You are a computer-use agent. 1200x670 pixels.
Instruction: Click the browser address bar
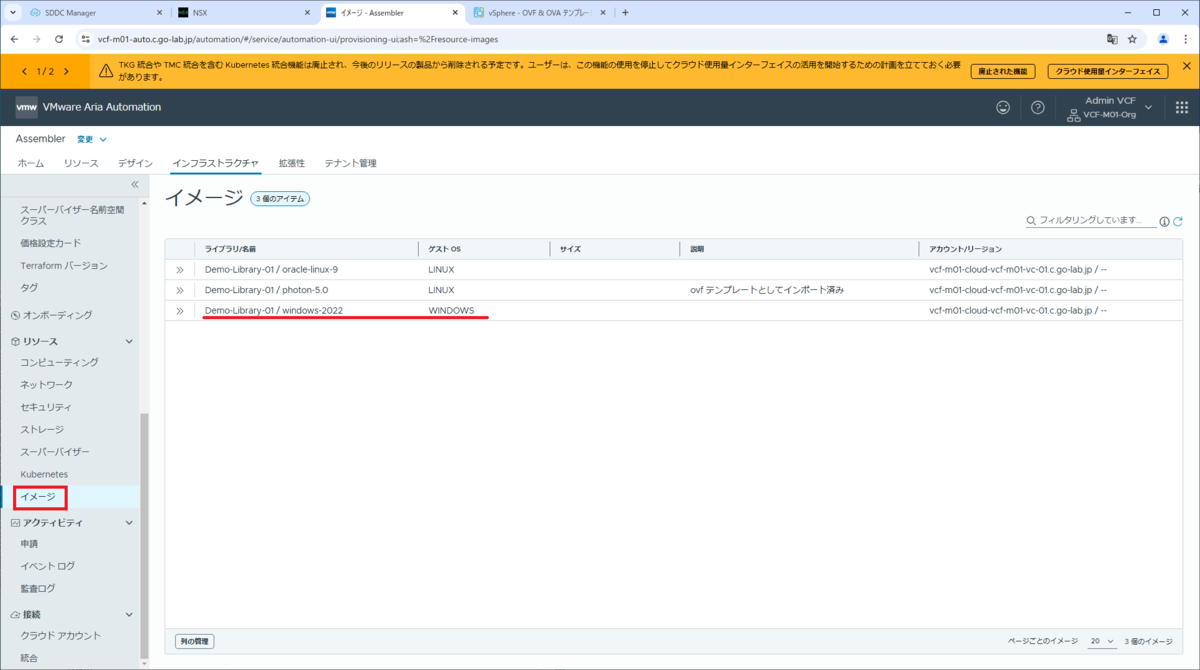tap(590, 39)
